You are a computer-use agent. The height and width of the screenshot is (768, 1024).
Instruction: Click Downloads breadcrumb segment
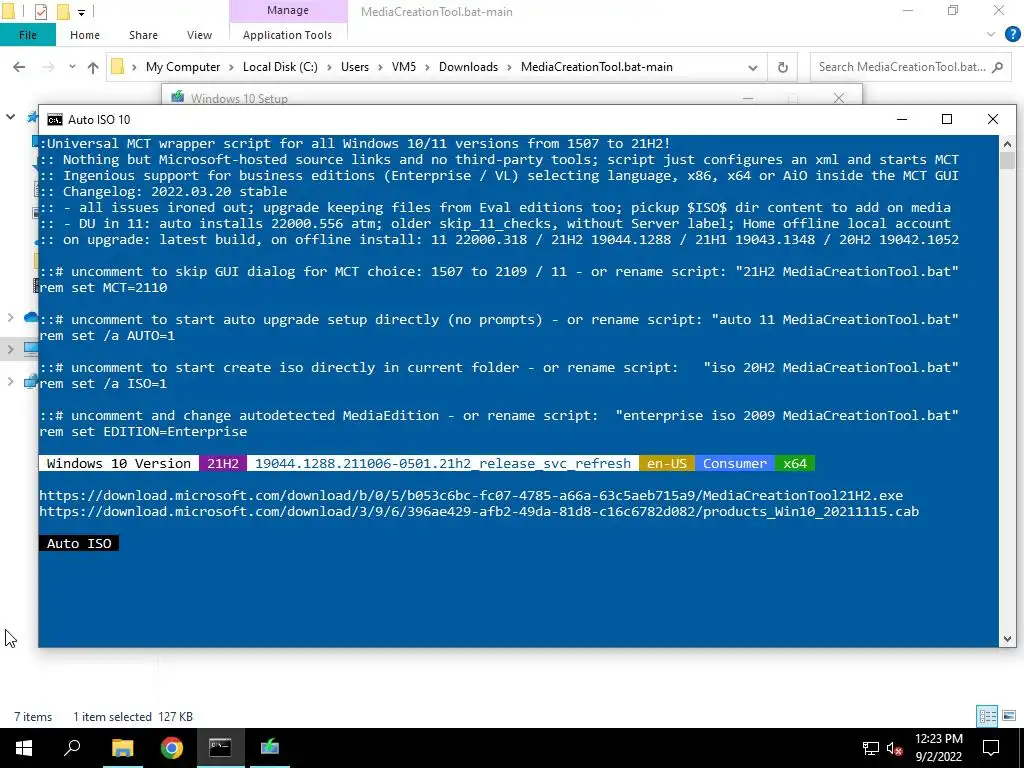(468, 67)
